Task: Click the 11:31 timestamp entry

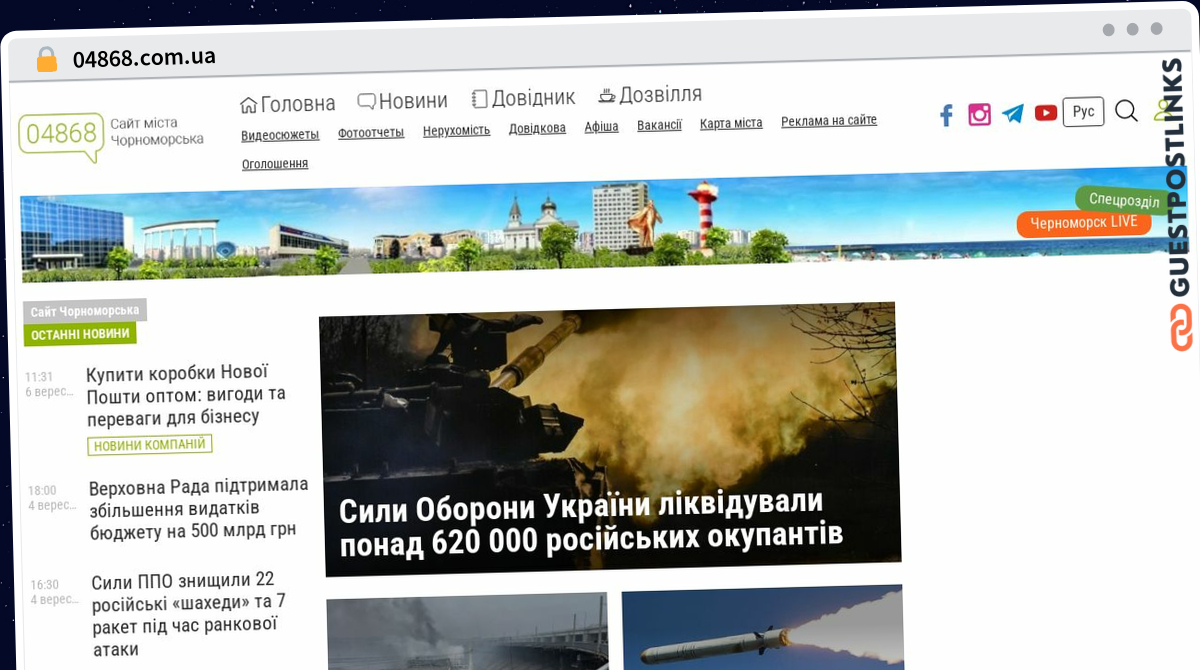Action: (x=40, y=377)
